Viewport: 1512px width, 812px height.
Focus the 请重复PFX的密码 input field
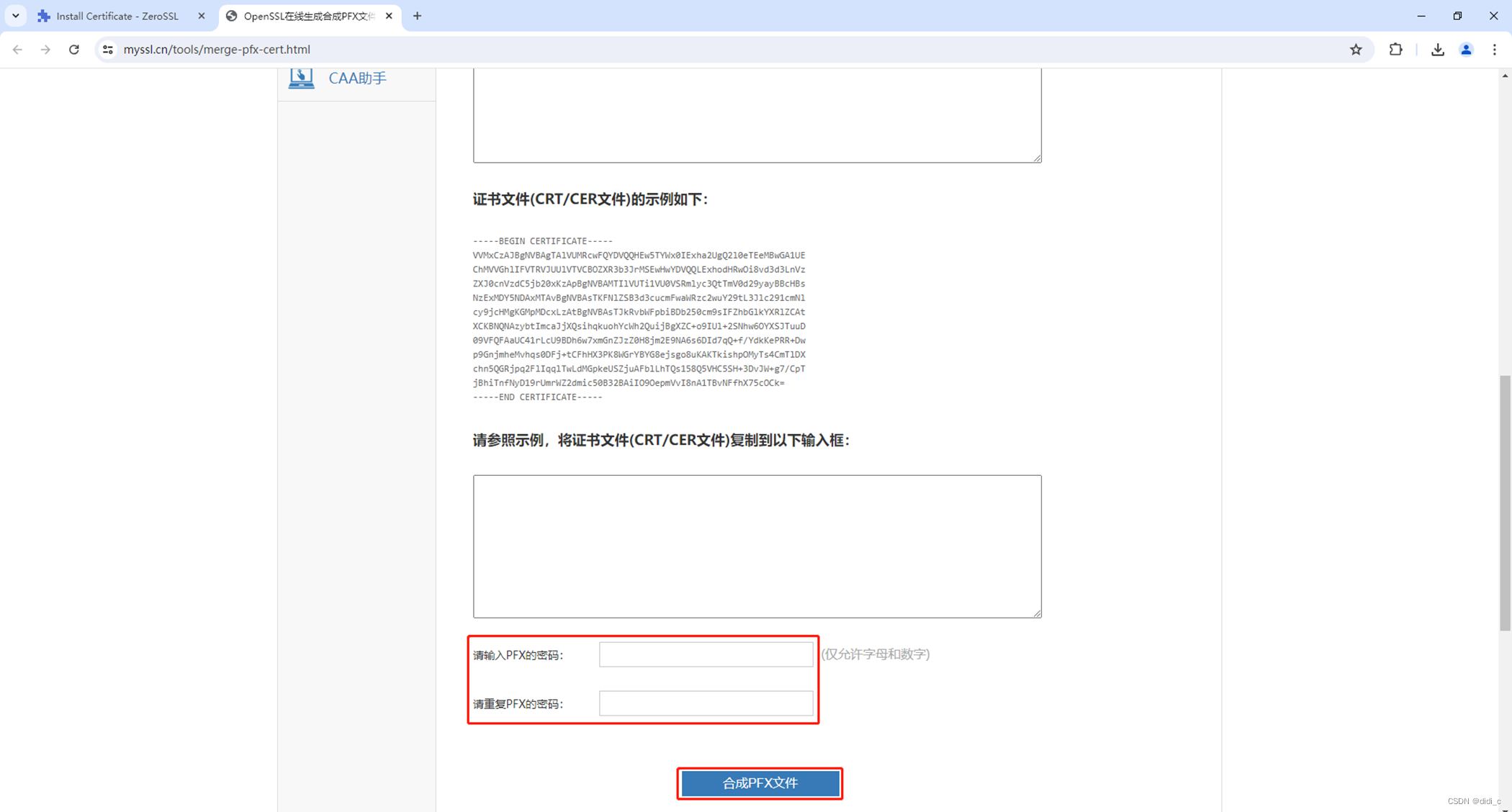click(706, 703)
